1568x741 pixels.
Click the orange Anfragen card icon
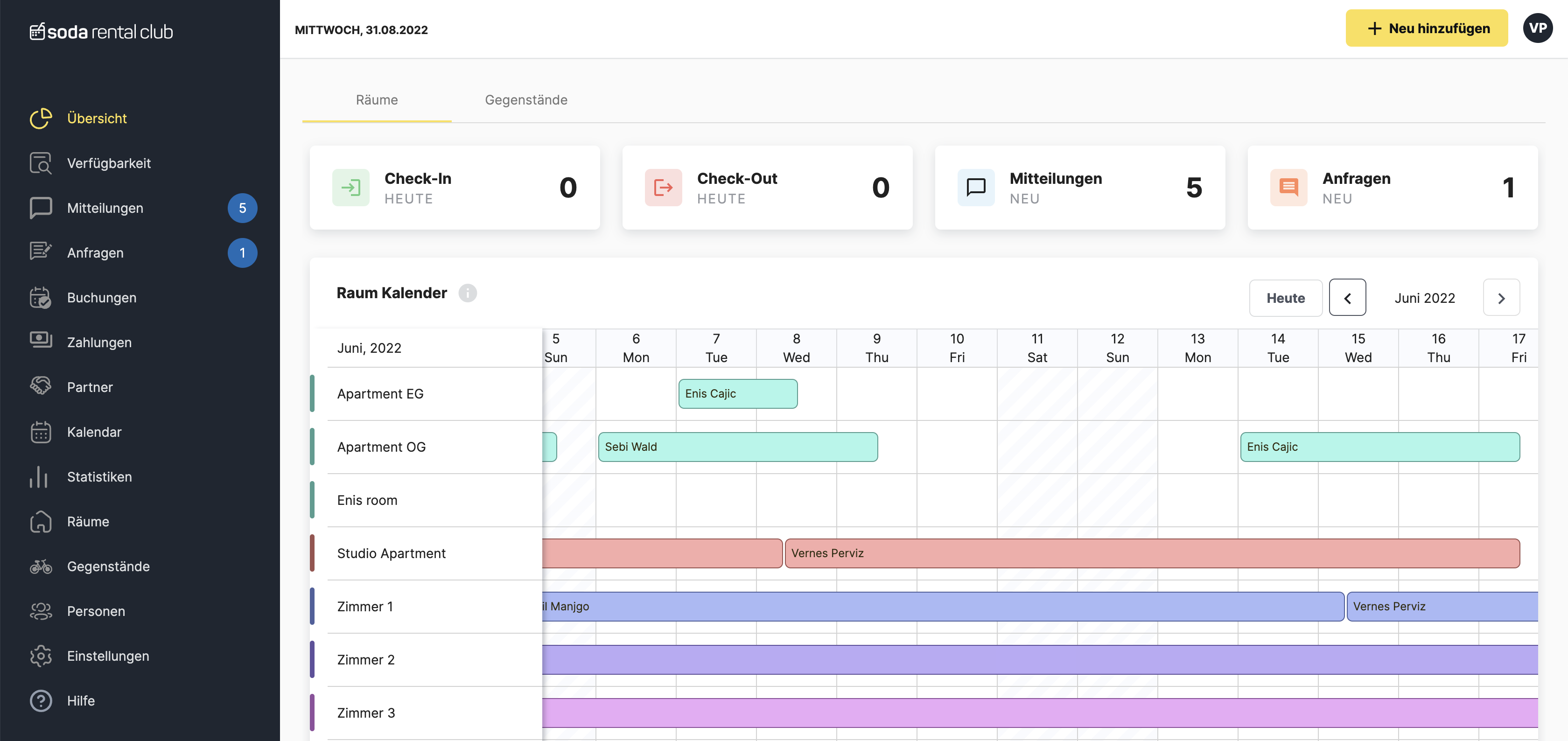1288,188
